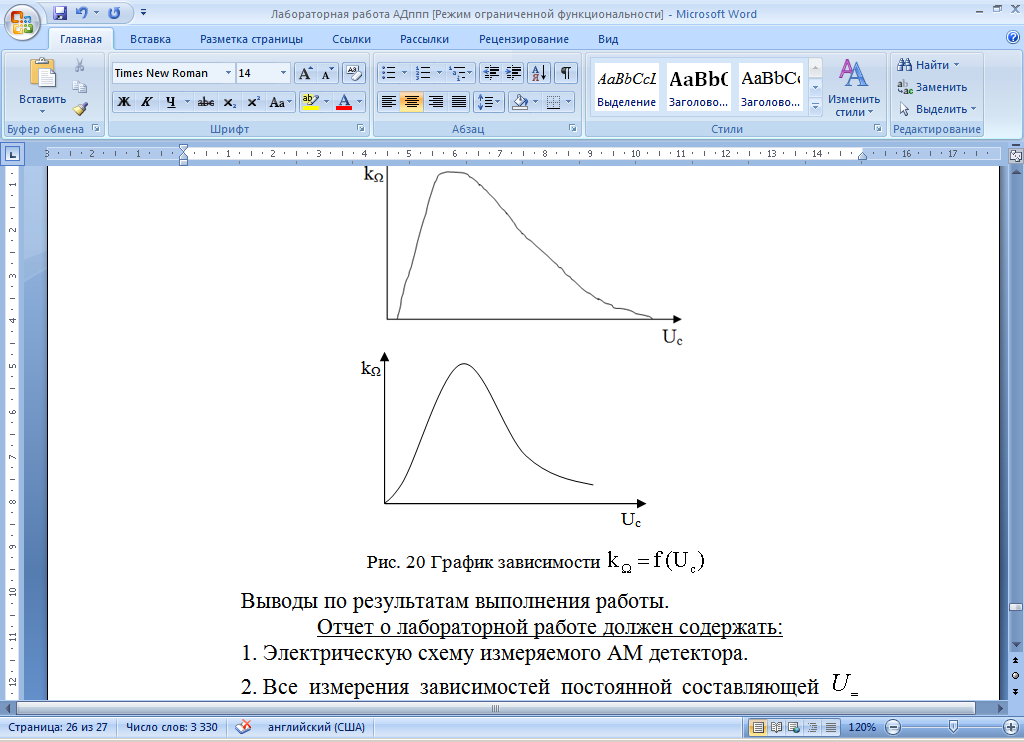Apply multilevel list formatting
Screen dimensions: 1024x742
coord(458,73)
